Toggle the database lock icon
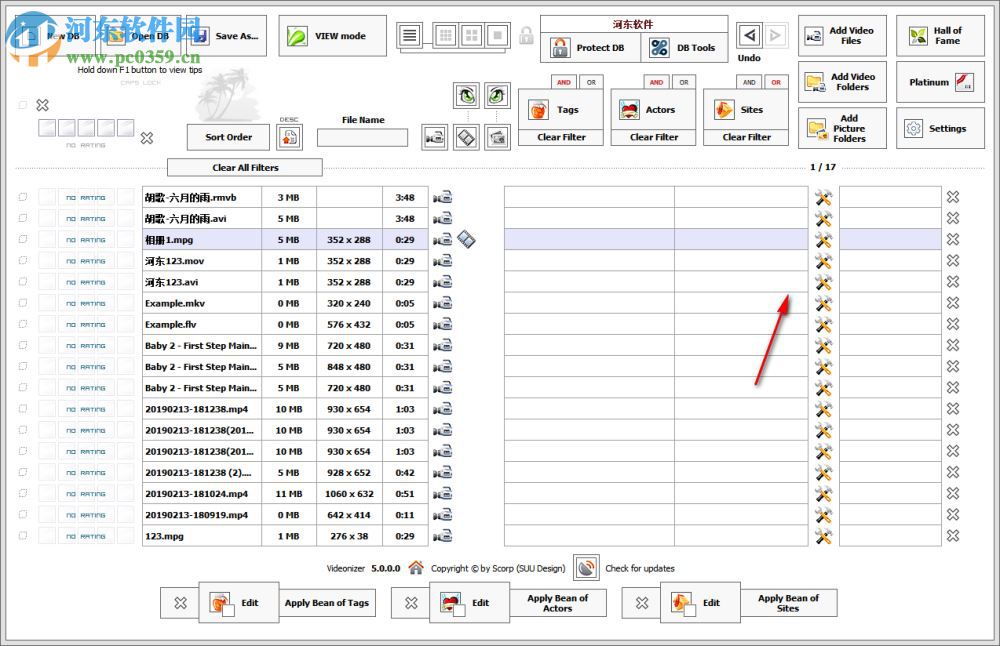 click(x=527, y=34)
